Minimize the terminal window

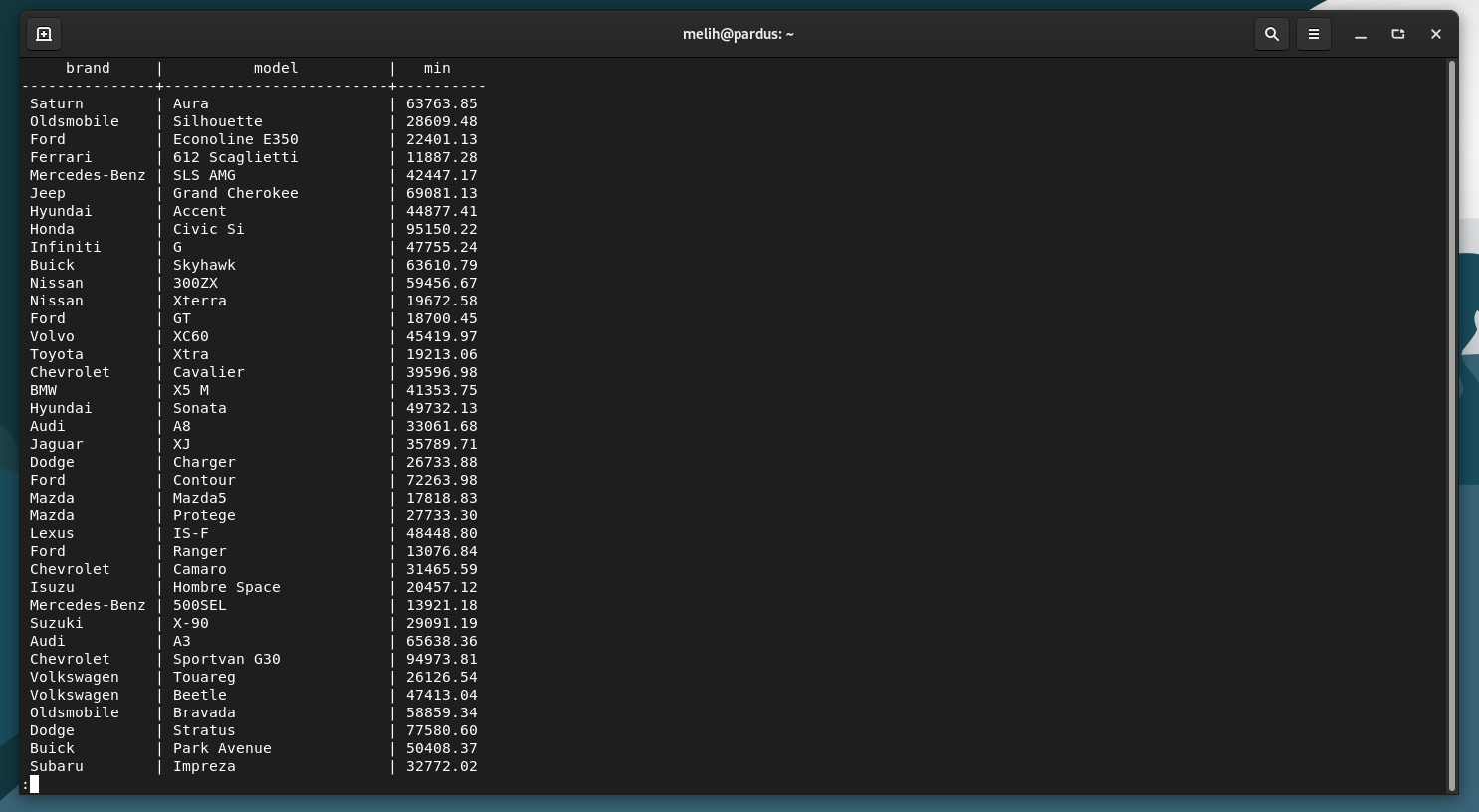pos(1360,34)
